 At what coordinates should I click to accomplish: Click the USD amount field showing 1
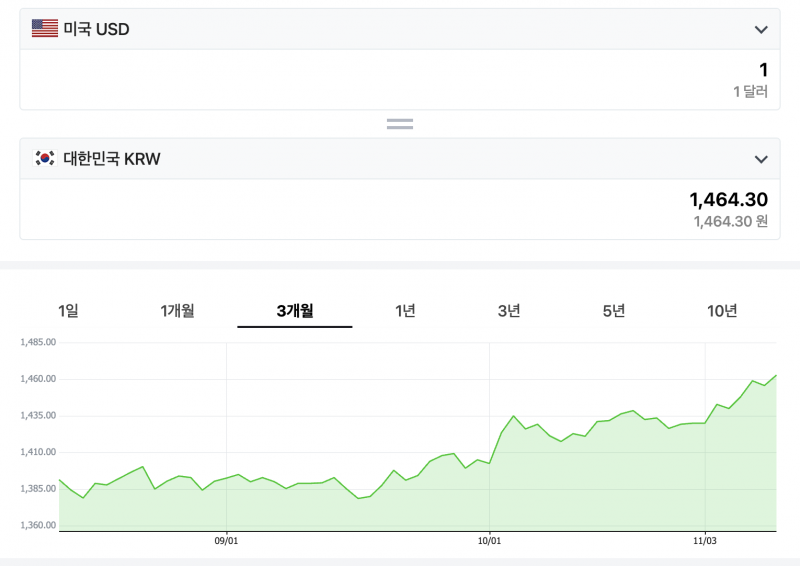(x=400, y=80)
